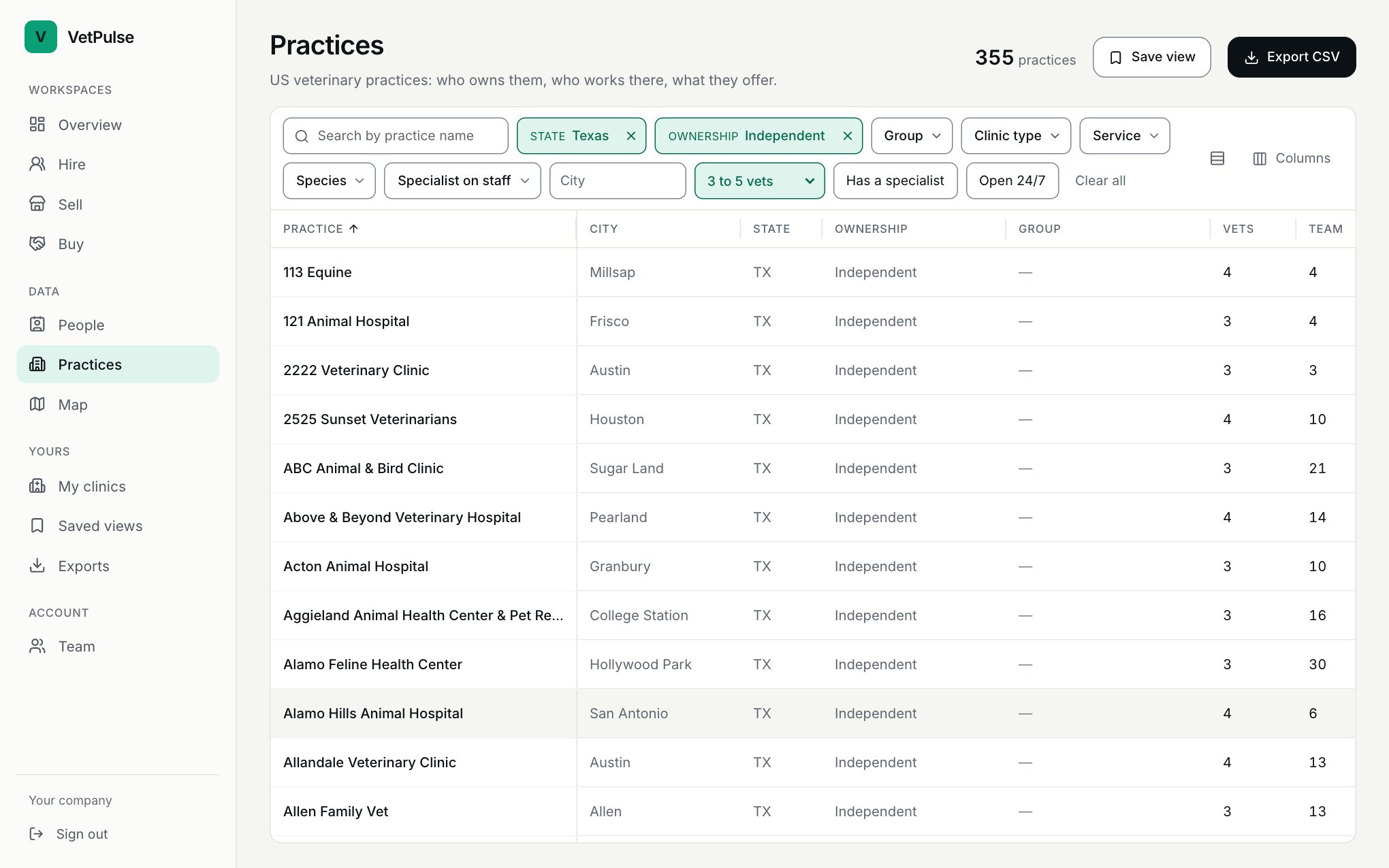The height and width of the screenshot is (868, 1389).
Task: Toggle the Has a specialist filter
Action: coord(895,181)
